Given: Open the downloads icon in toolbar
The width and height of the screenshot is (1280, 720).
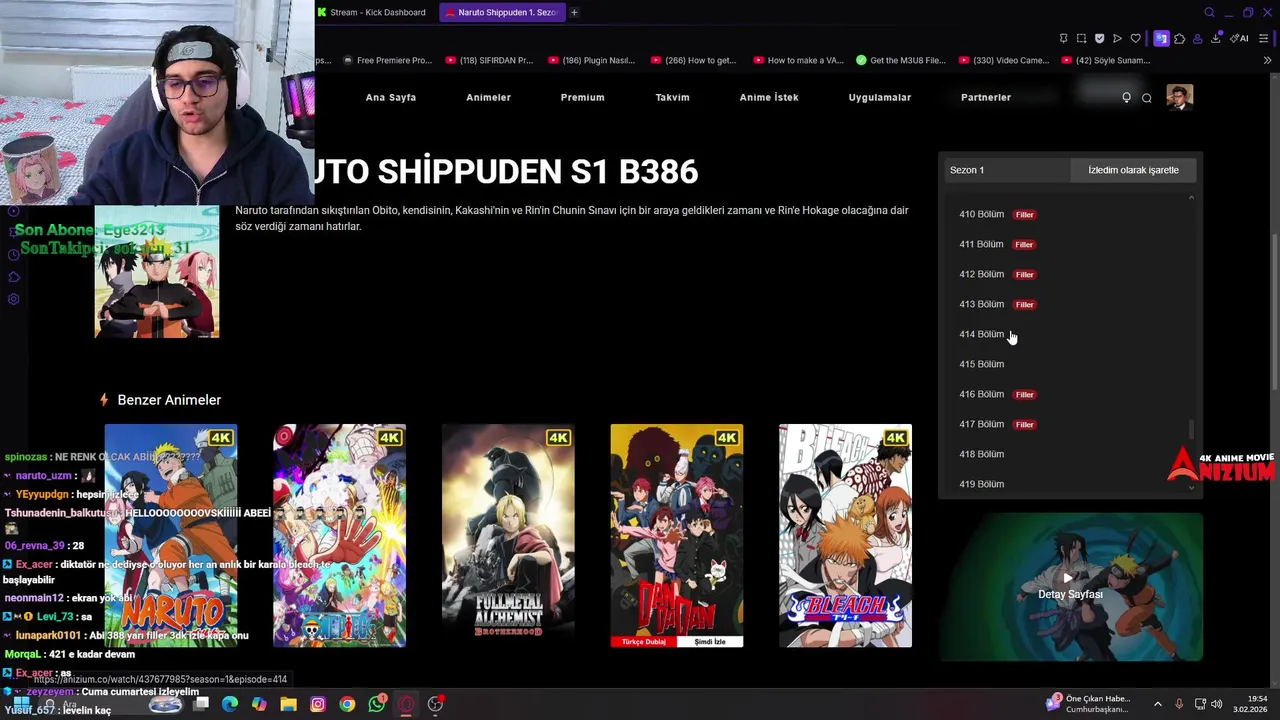Looking at the screenshot, I should coord(1215,38).
